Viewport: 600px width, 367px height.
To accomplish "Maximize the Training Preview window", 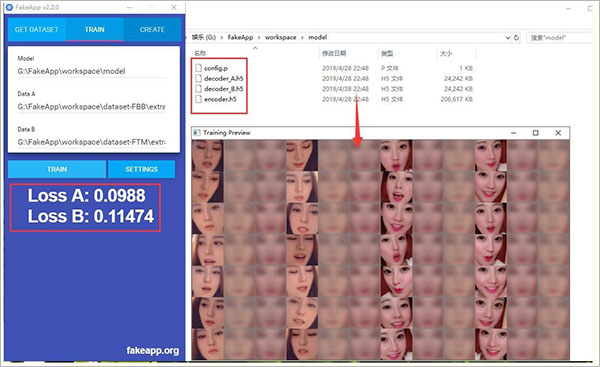I will pos(536,133).
